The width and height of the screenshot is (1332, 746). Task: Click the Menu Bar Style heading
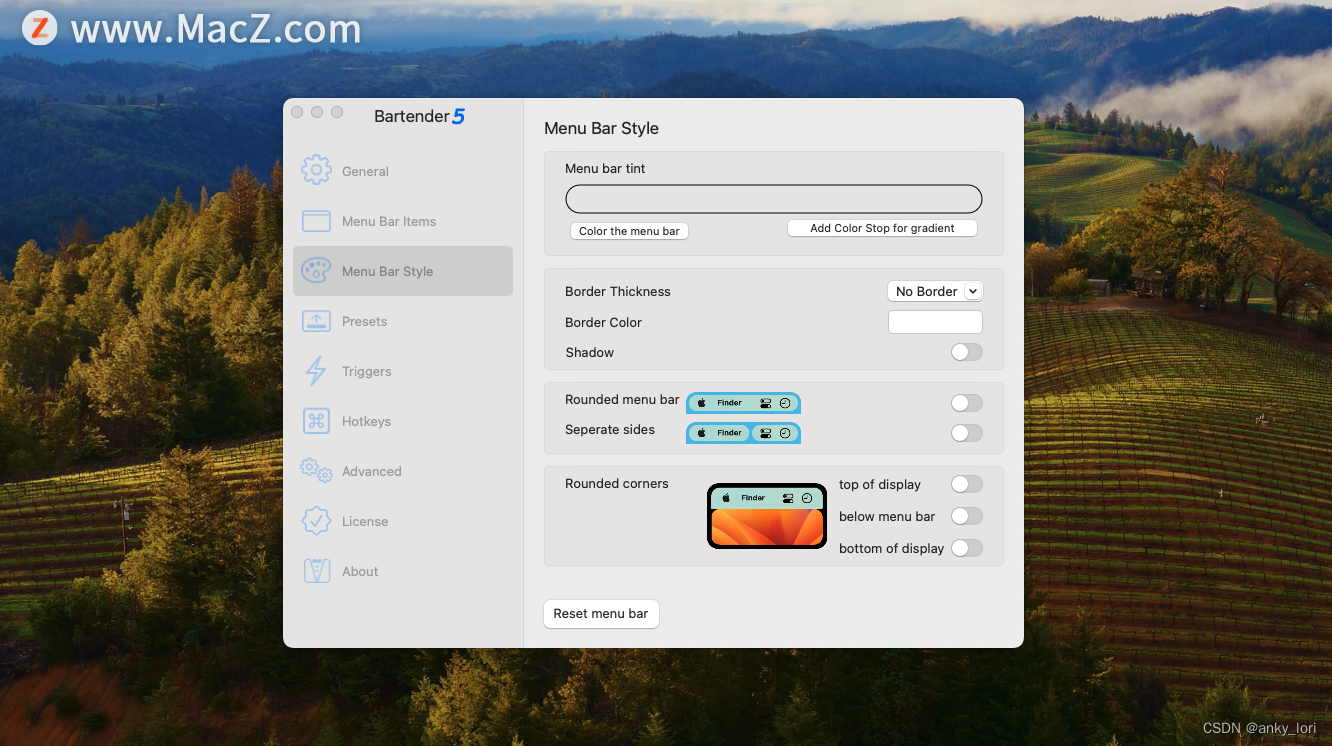point(601,128)
